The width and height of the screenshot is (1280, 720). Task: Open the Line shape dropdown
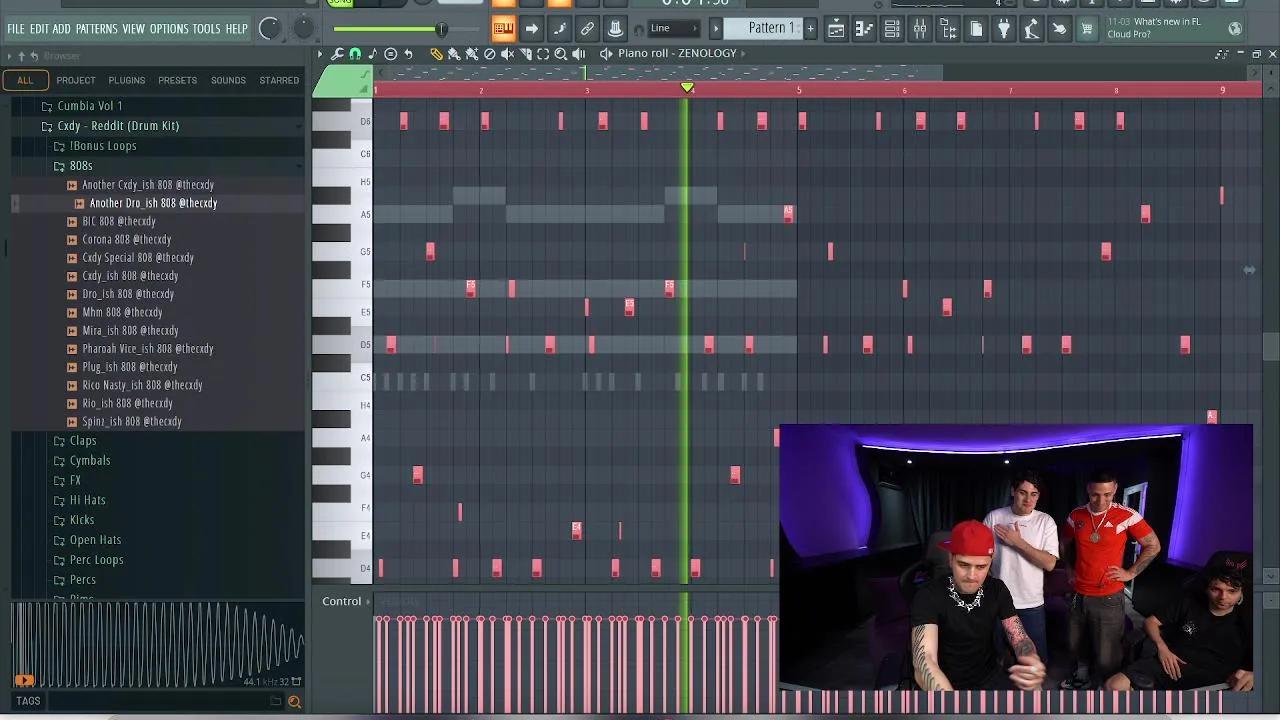[x=672, y=28]
